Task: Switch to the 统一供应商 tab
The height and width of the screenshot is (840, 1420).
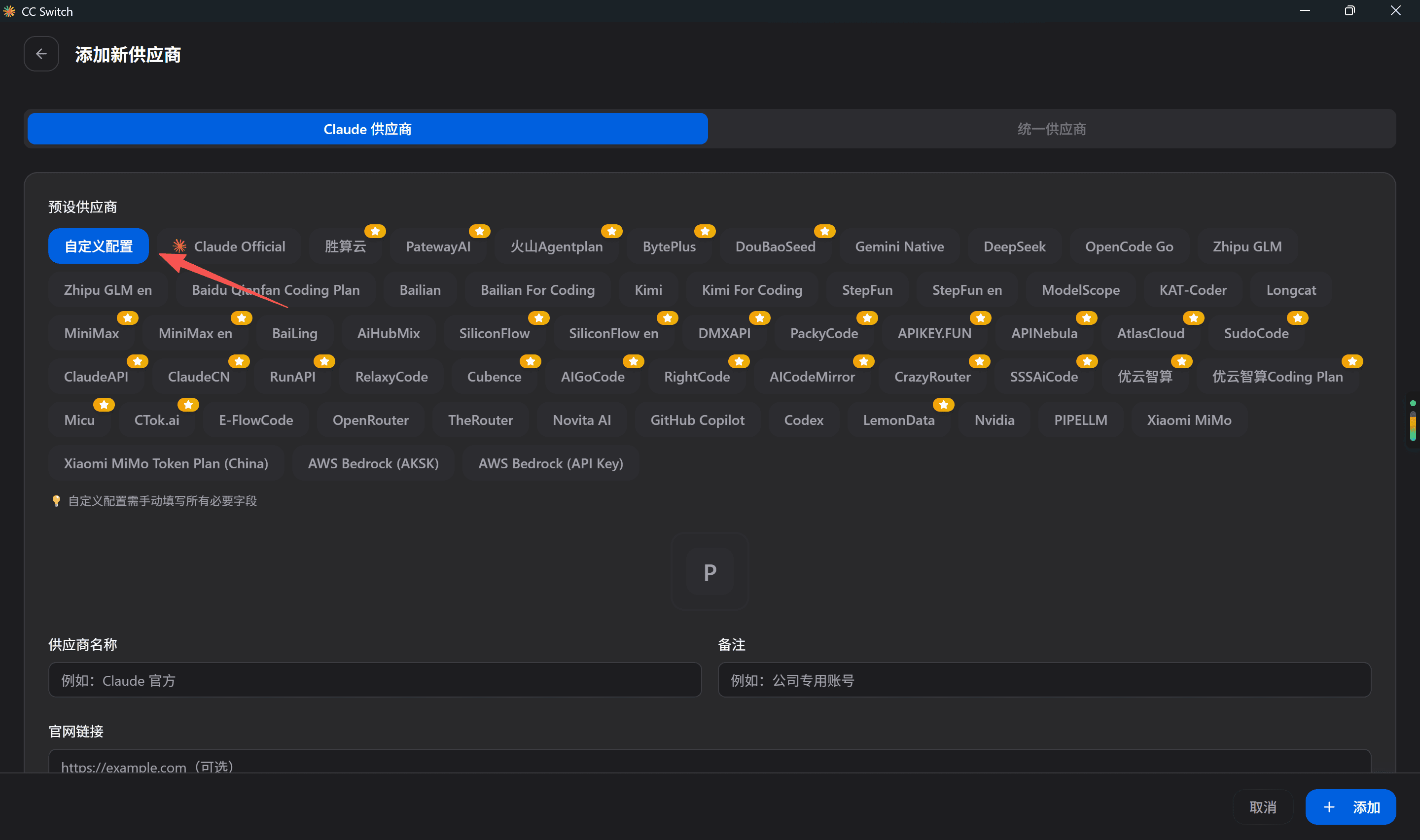Action: point(1052,129)
